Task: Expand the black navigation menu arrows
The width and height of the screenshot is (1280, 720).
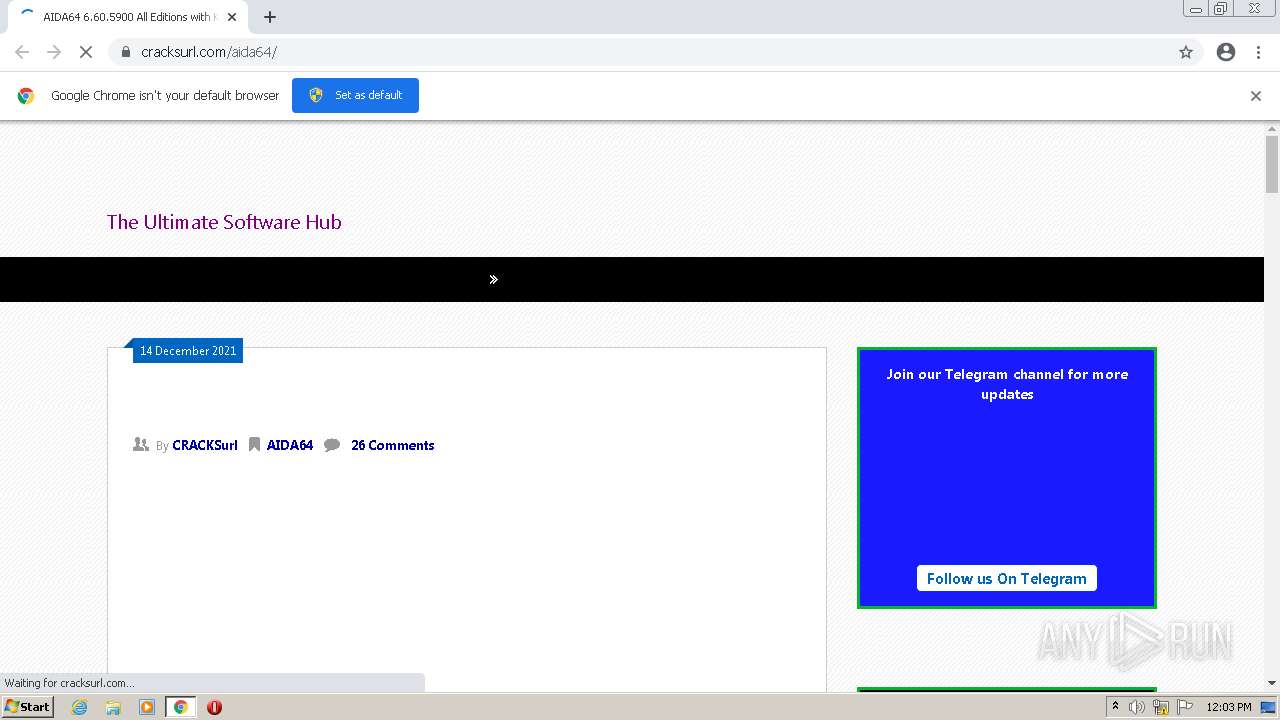Action: [493, 279]
